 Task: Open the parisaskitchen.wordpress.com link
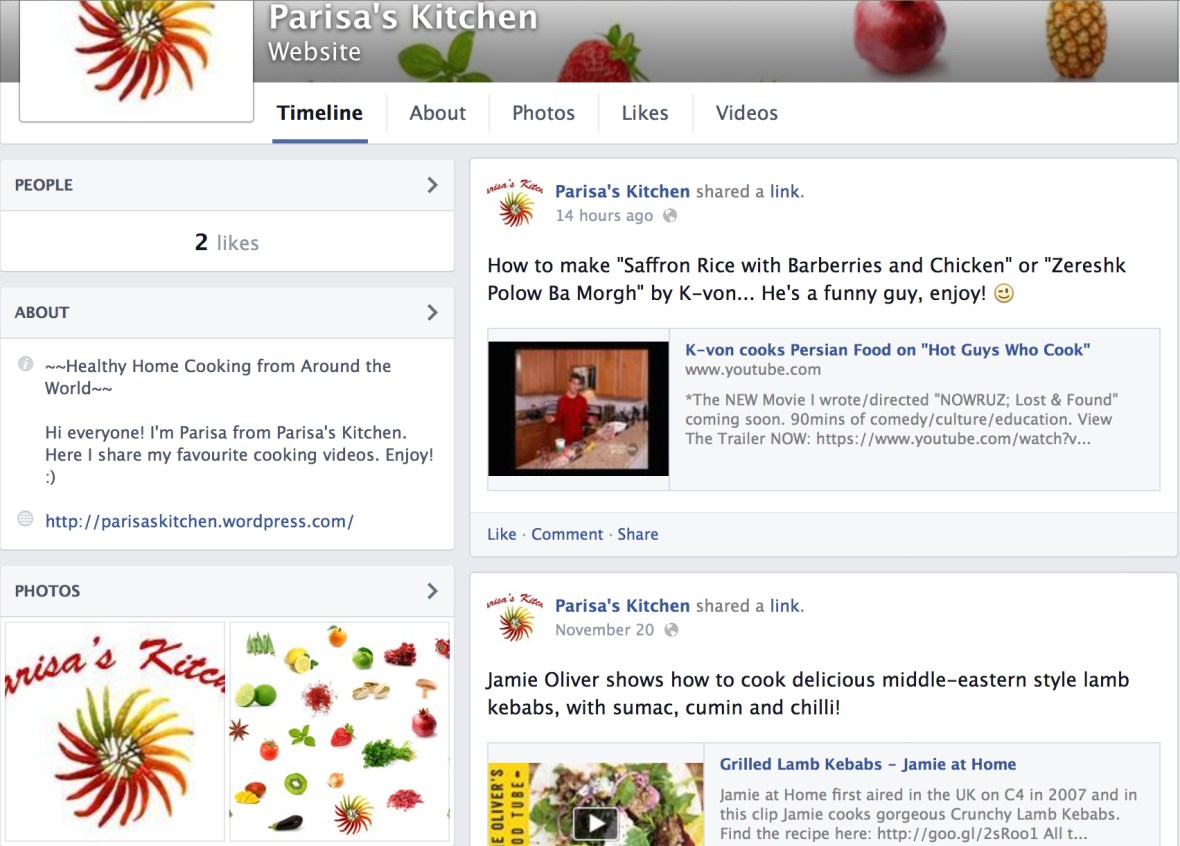coord(199,521)
